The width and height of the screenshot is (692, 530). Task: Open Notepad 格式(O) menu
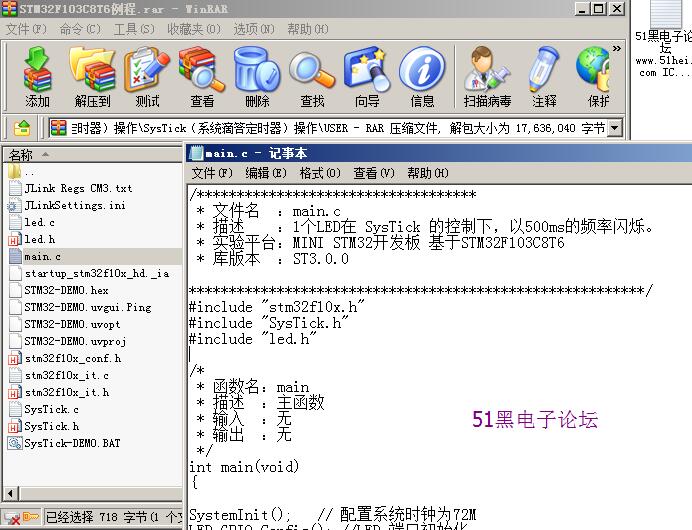coord(320,173)
